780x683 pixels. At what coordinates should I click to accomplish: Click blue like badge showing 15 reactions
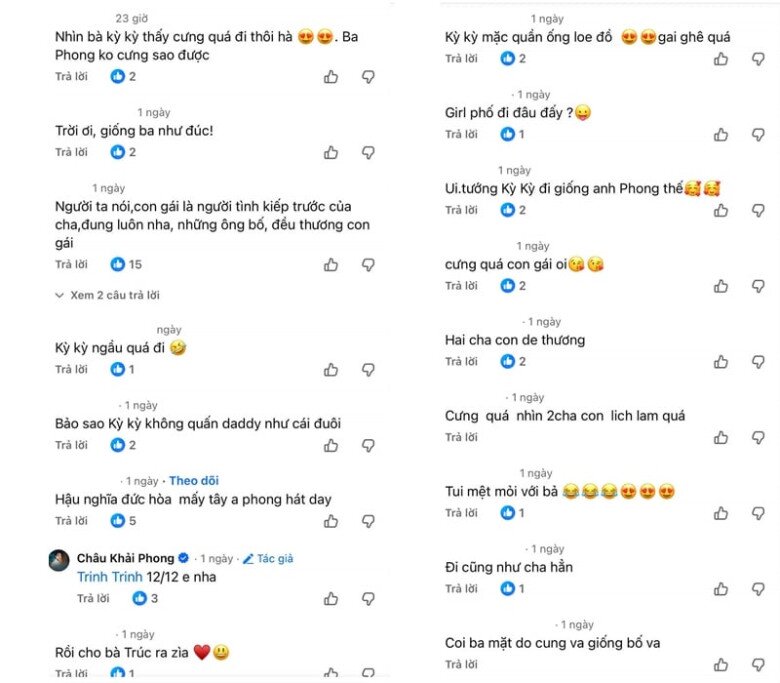pyautogui.click(x=118, y=264)
